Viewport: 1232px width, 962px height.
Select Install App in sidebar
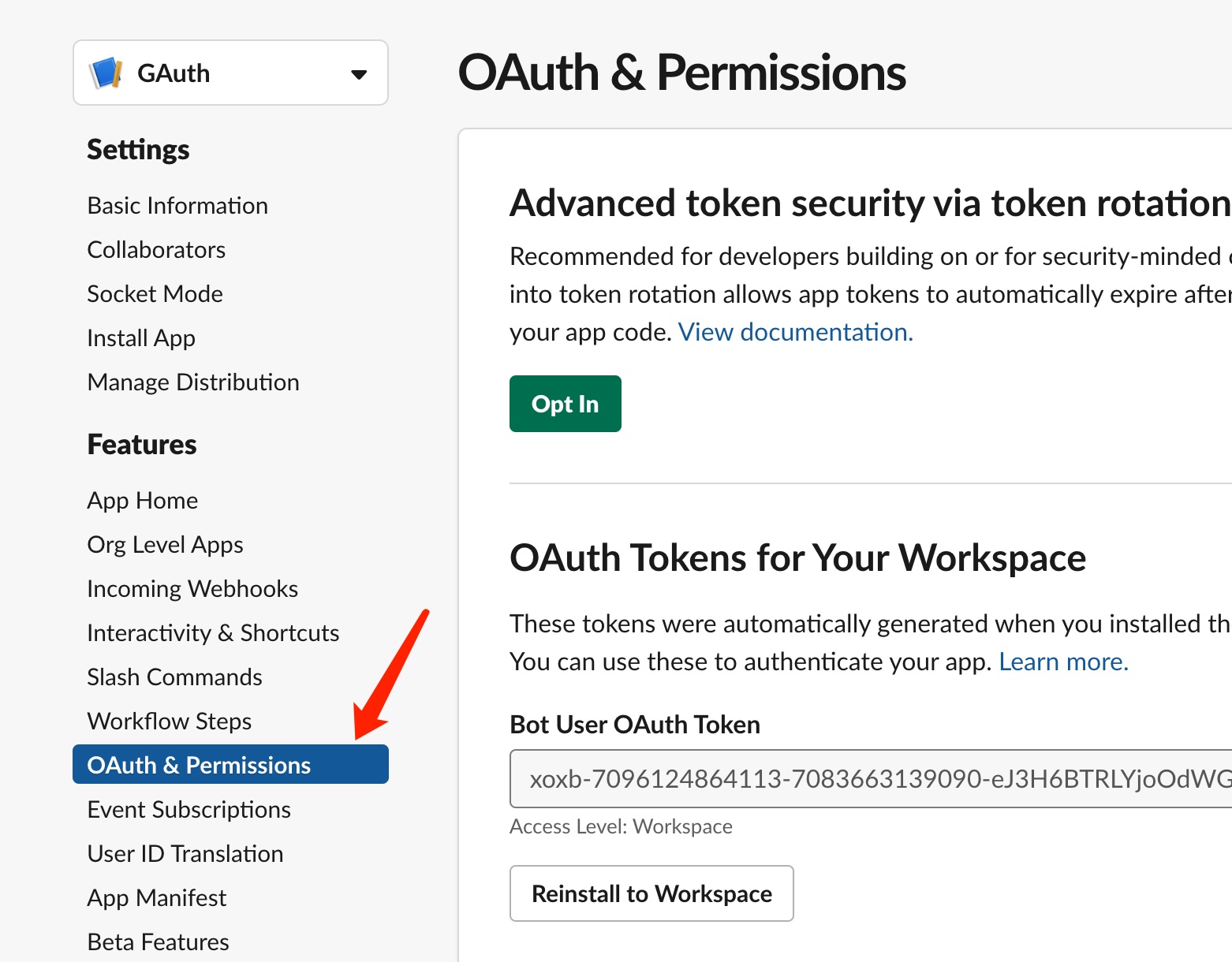pos(141,338)
